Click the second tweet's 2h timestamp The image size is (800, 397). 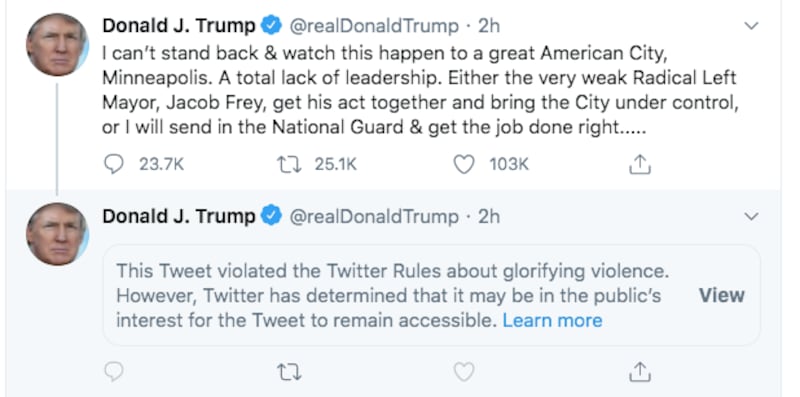coord(489,217)
